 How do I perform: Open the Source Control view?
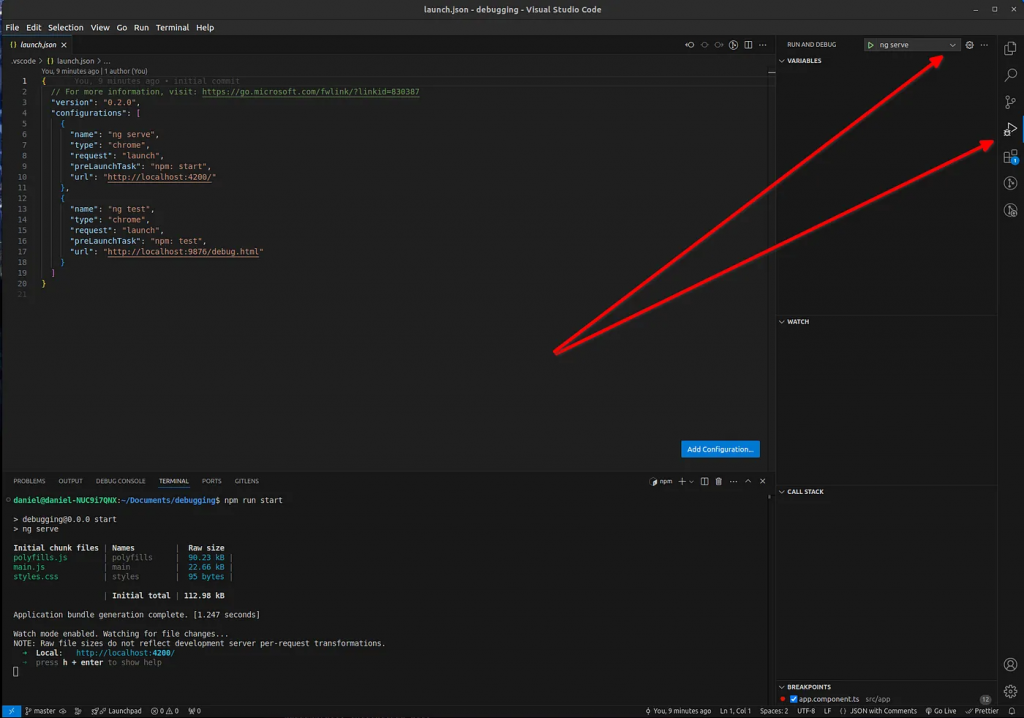(1010, 102)
